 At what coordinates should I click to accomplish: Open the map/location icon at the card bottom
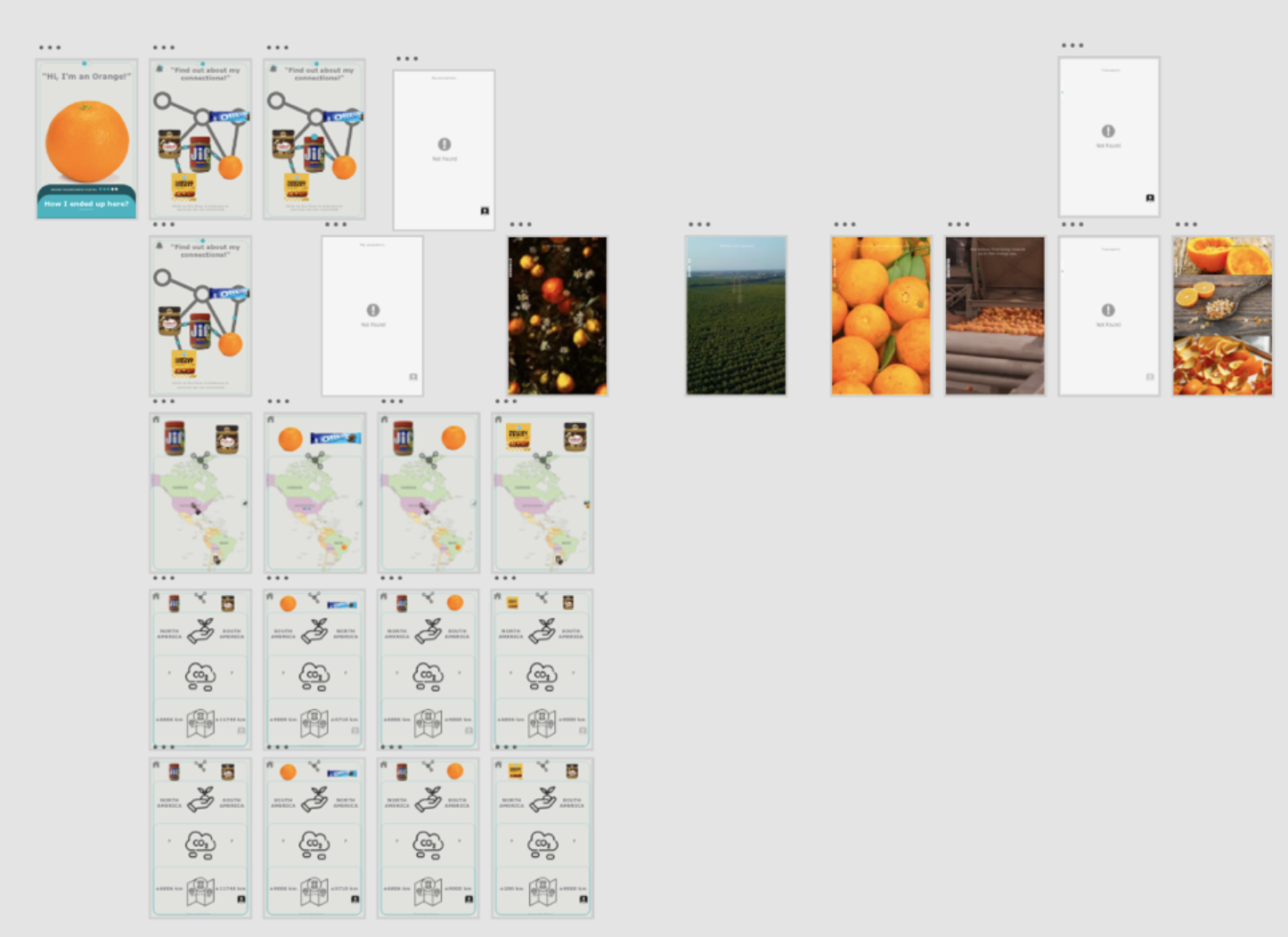200,723
